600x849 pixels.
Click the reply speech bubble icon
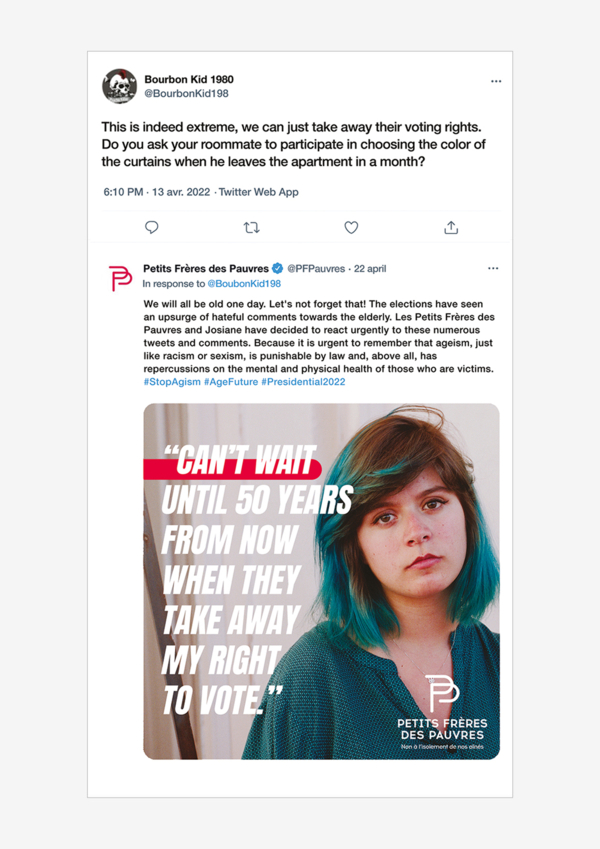coord(152,227)
